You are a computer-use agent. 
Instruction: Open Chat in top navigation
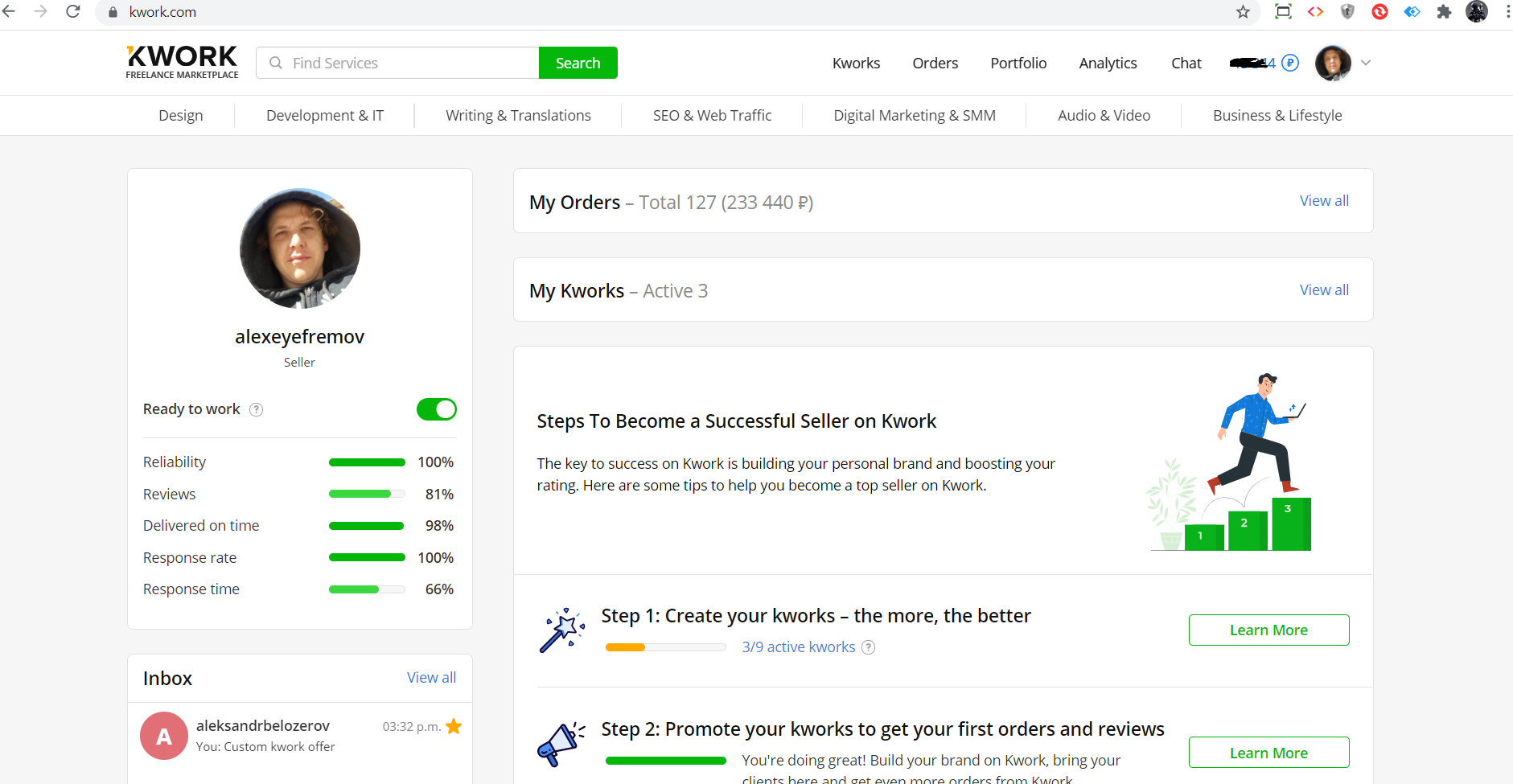click(1186, 63)
